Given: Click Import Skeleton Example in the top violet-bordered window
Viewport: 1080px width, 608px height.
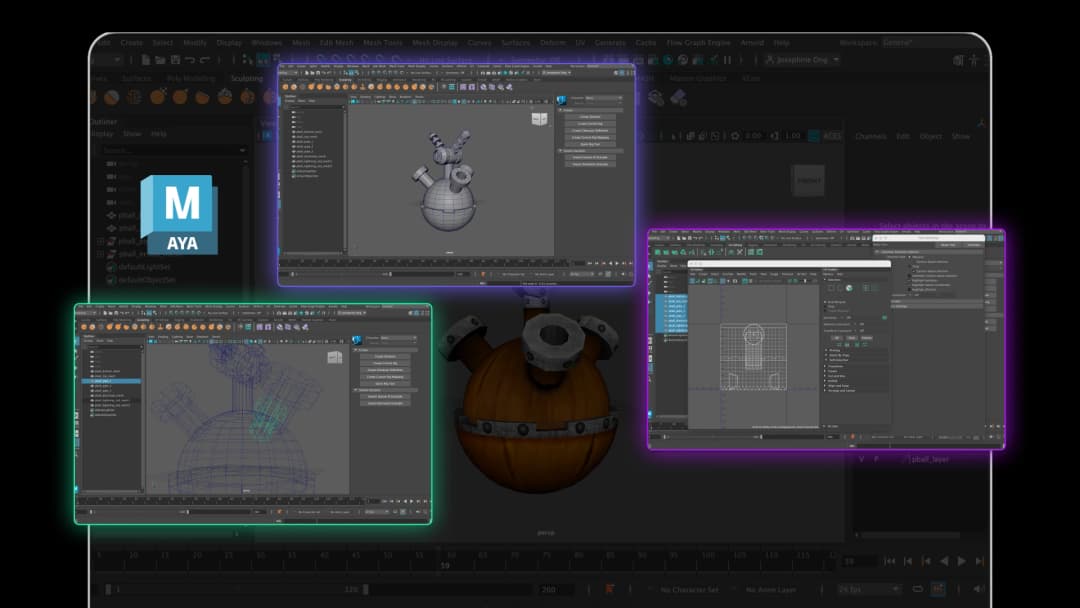Looking at the screenshot, I should coord(590,157).
